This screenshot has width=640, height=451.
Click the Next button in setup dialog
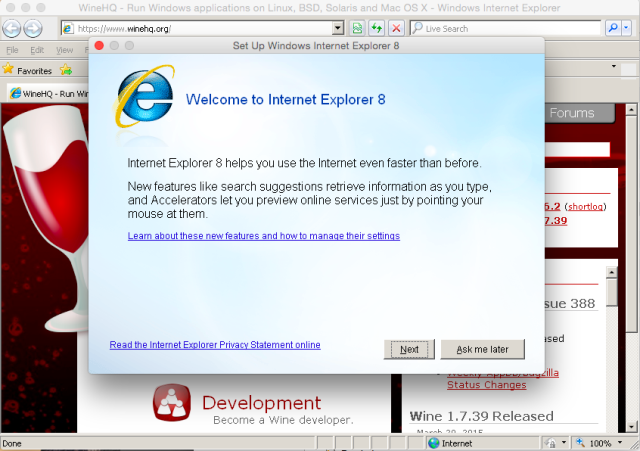(409, 349)
